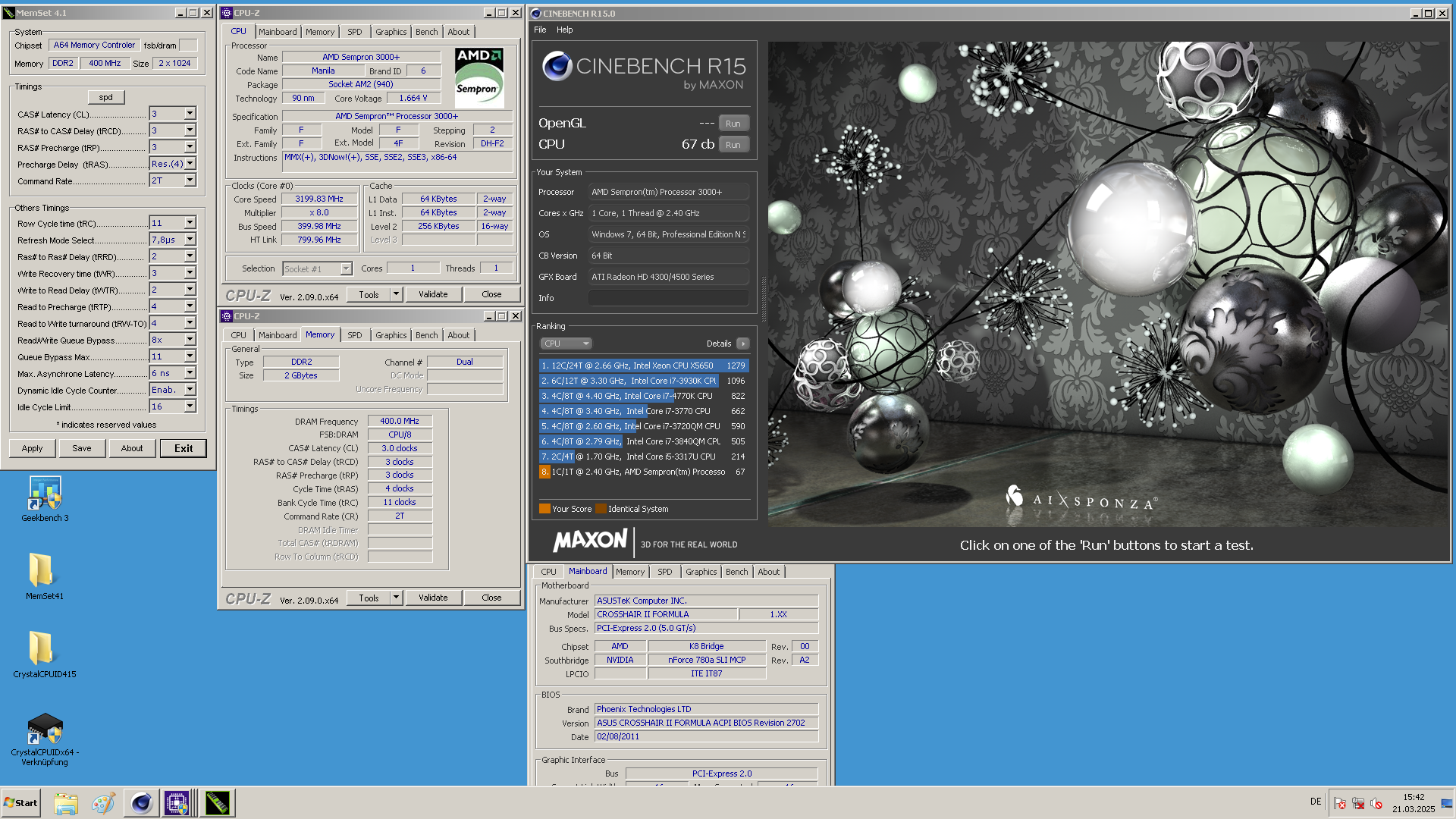The image size is (1456, 819).
Task: Click the network tray icon
Action: [x=1358, y=804]
